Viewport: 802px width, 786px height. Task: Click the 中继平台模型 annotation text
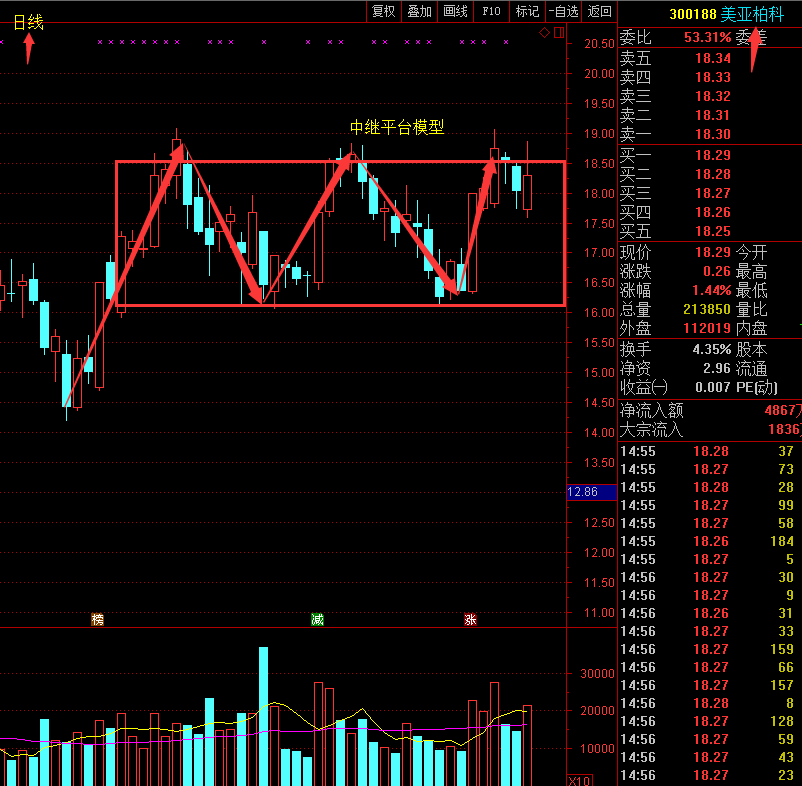(x=397, y=127)
